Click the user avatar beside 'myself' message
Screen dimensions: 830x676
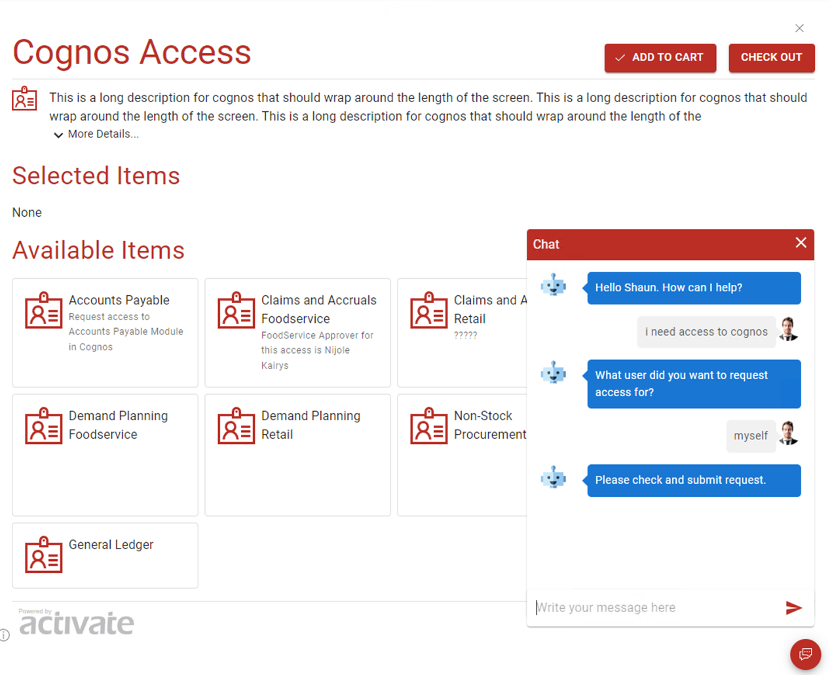pos(788,433)
